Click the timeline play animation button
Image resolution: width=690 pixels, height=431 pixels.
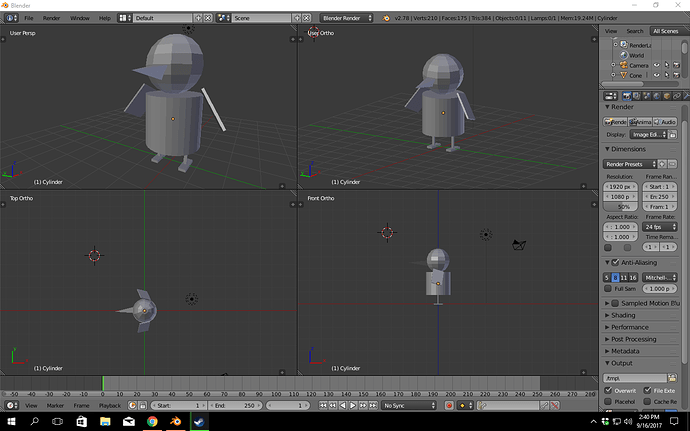point(353,405)
